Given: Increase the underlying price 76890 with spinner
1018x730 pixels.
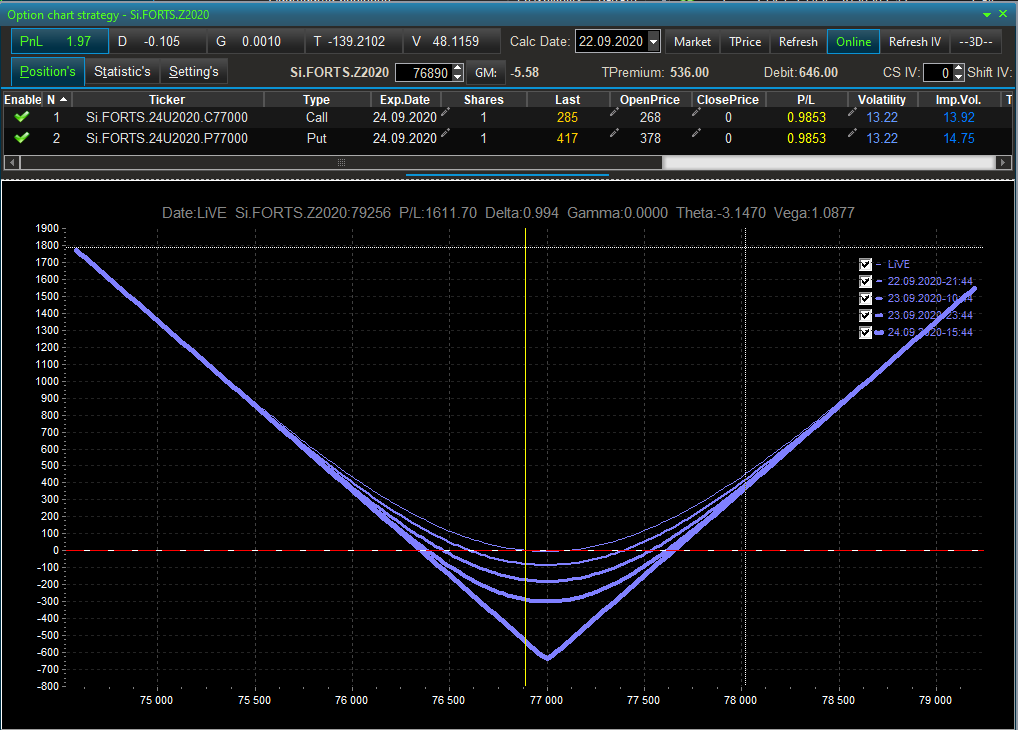Looking at the screenshot, I should 458,68.
